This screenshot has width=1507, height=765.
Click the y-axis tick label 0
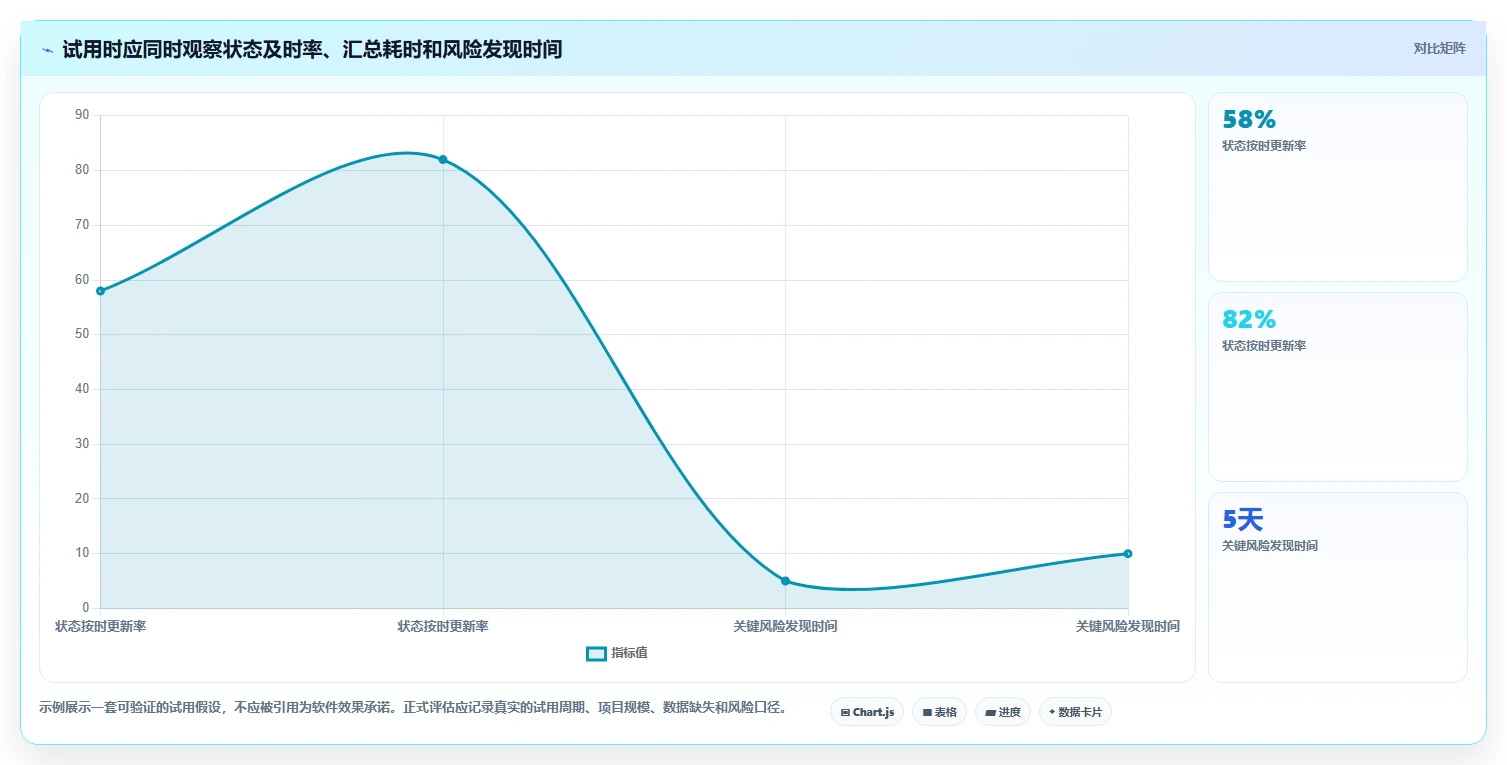click(86, 608)
